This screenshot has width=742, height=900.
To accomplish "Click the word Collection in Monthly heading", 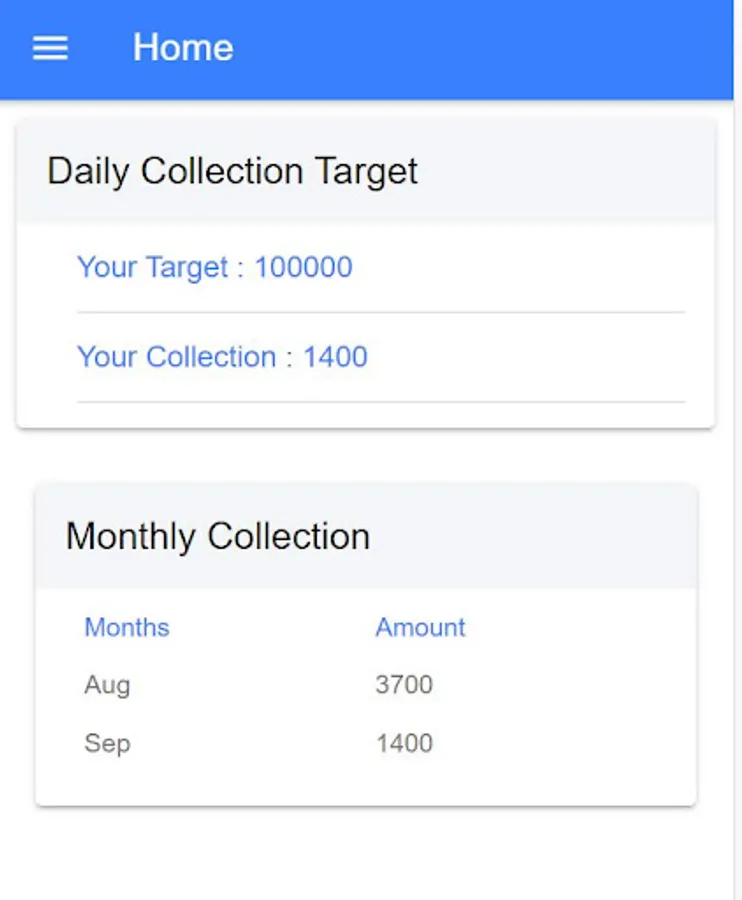I will 288,537.
